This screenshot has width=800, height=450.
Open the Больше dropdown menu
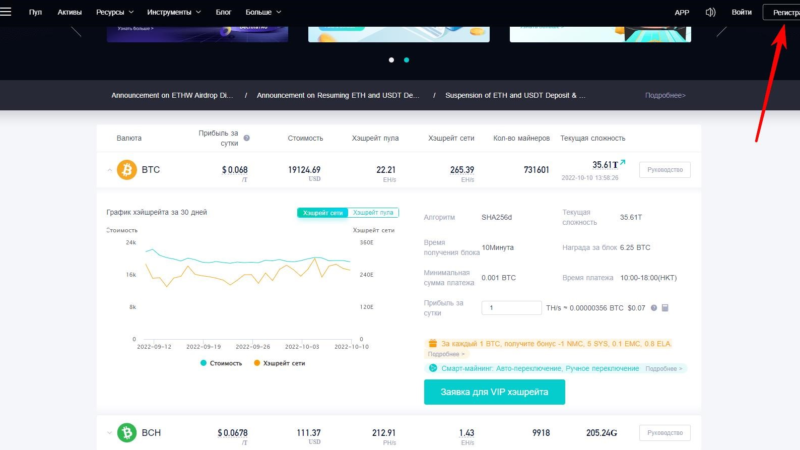click(x=263, y=12)
